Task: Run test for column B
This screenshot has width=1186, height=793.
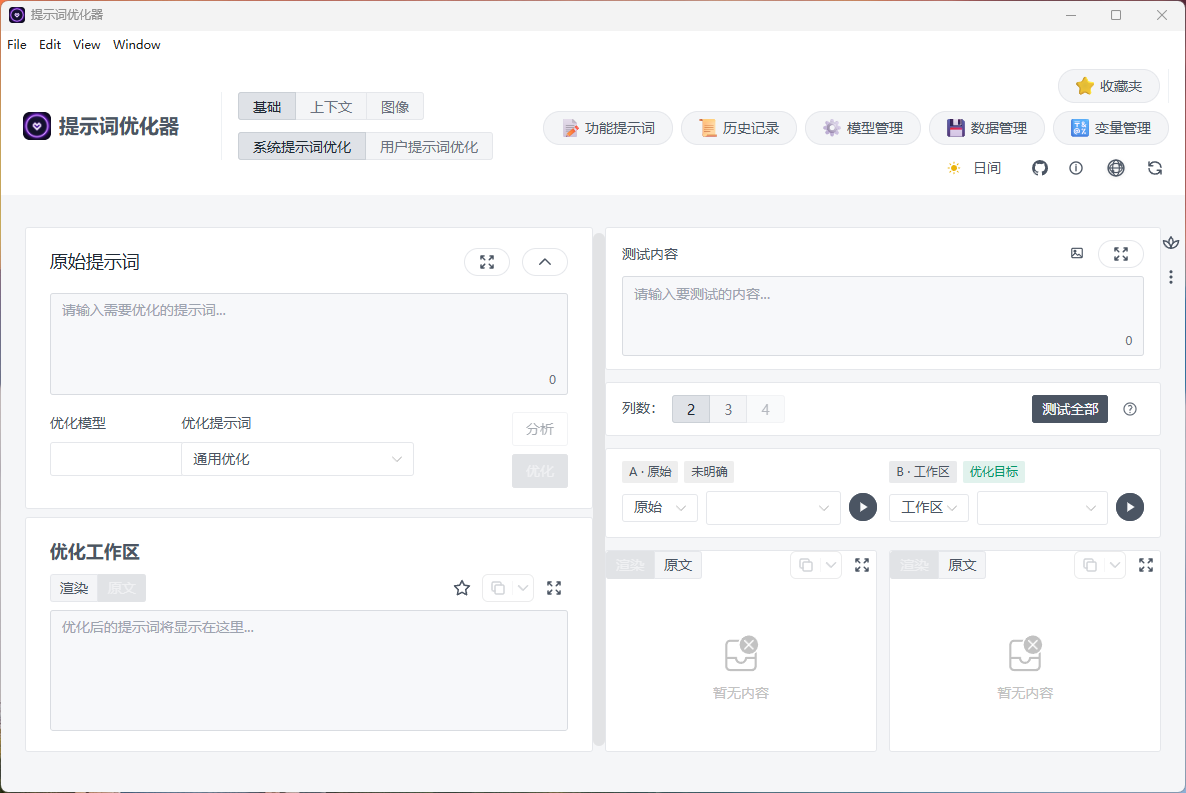Action: tap(1130, 507)
